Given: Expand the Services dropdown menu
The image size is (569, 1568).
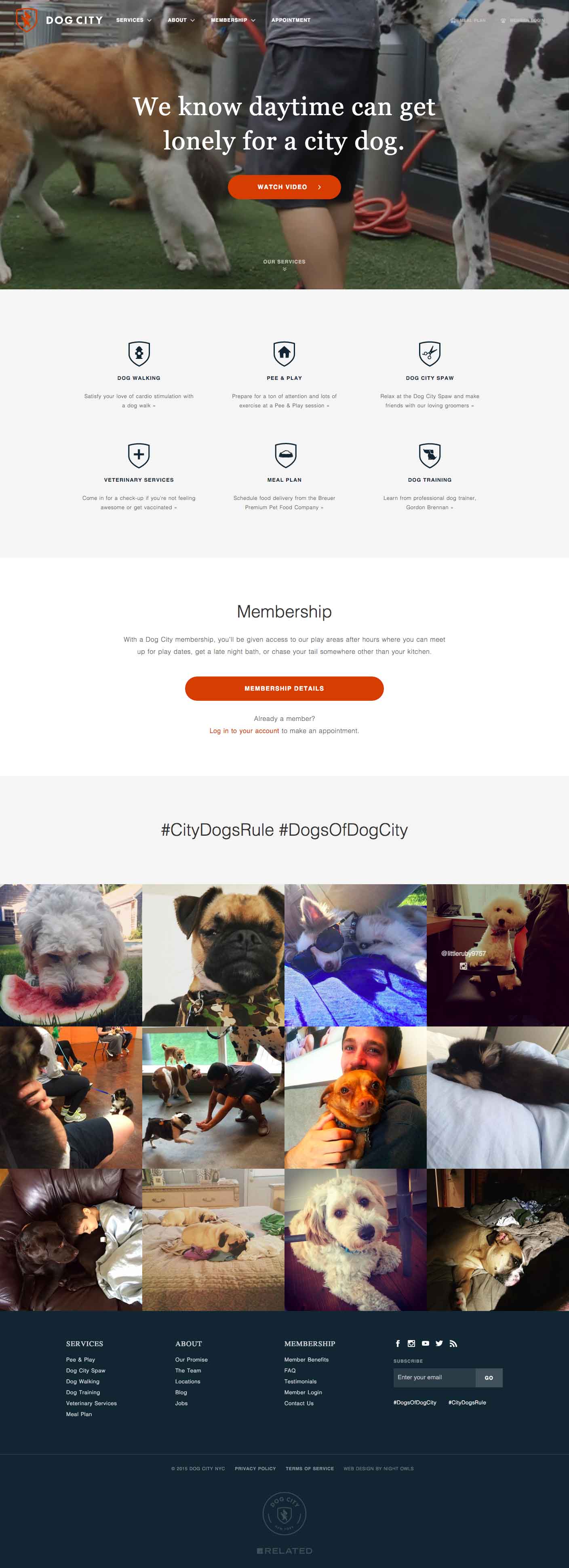Looking at the screenshot, I should (134, 20).
